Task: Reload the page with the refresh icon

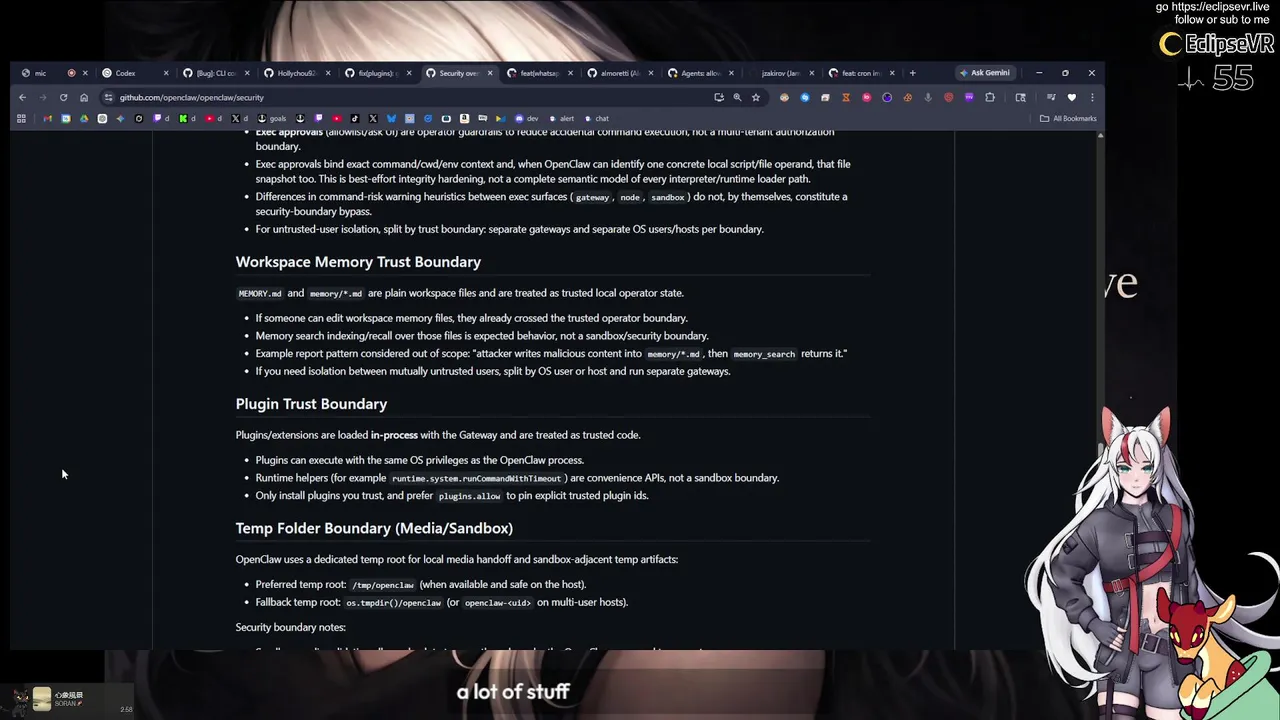Action: (x=63, y=97)
